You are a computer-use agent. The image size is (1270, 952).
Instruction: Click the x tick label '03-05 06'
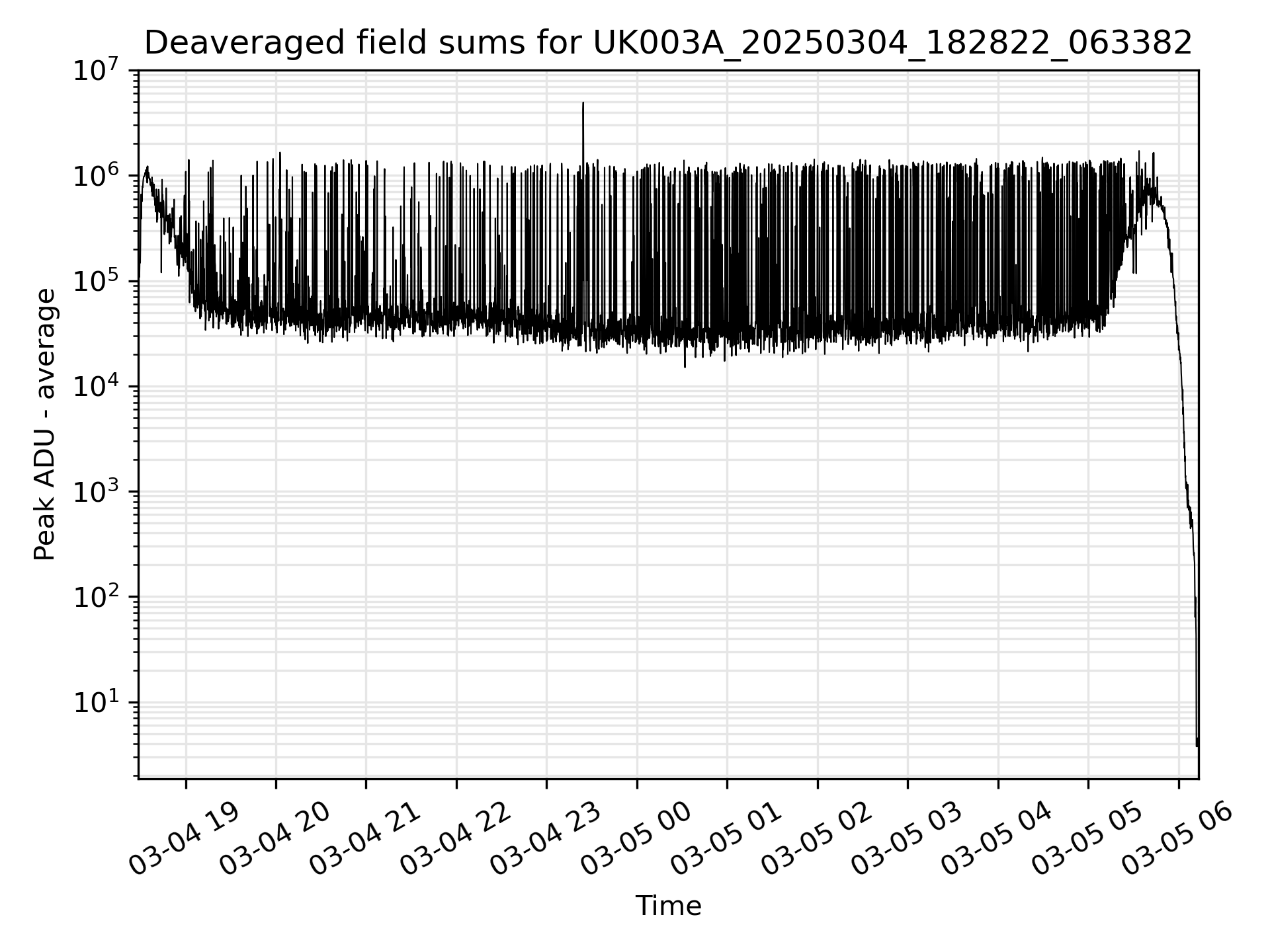point(1177,839)
